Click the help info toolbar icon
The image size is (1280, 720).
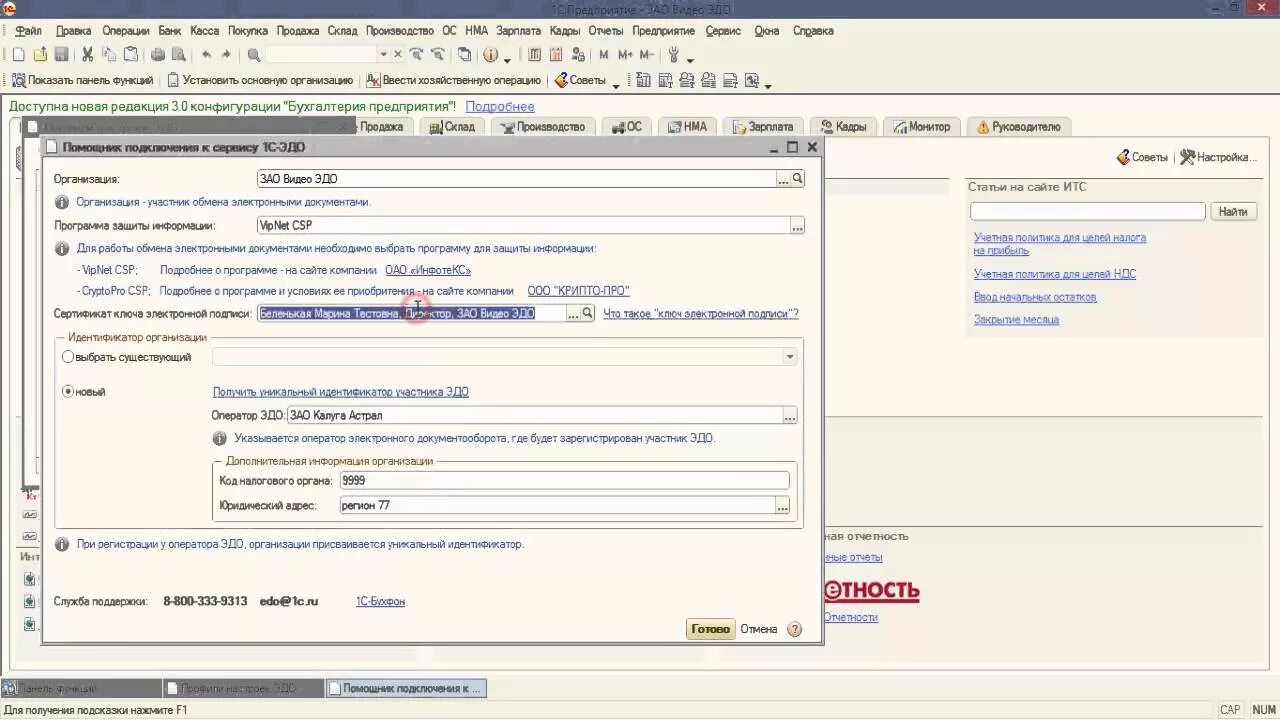491,55
